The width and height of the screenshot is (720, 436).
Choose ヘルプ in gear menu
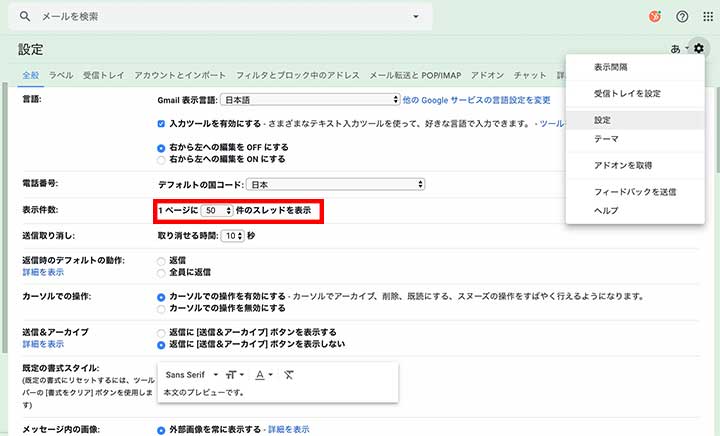[635, 211]
